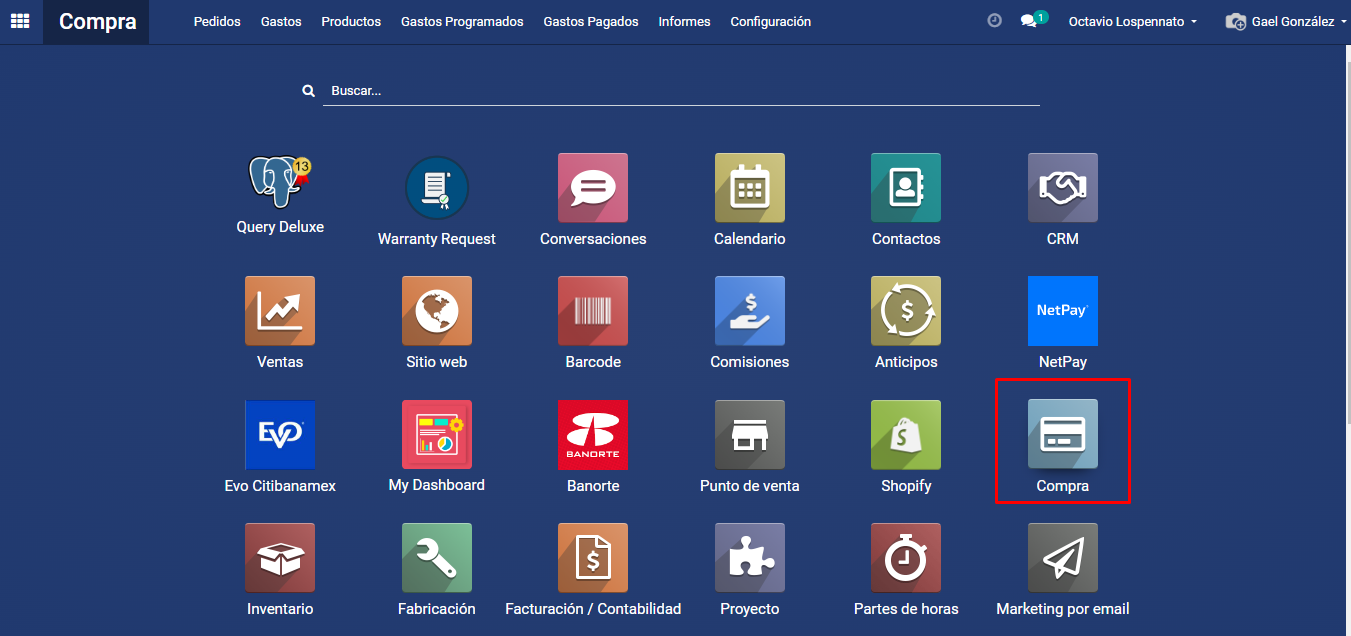This screenshot has width=1351, height=636.
Task: Open the activities clock icon
Action: point(994,20)
